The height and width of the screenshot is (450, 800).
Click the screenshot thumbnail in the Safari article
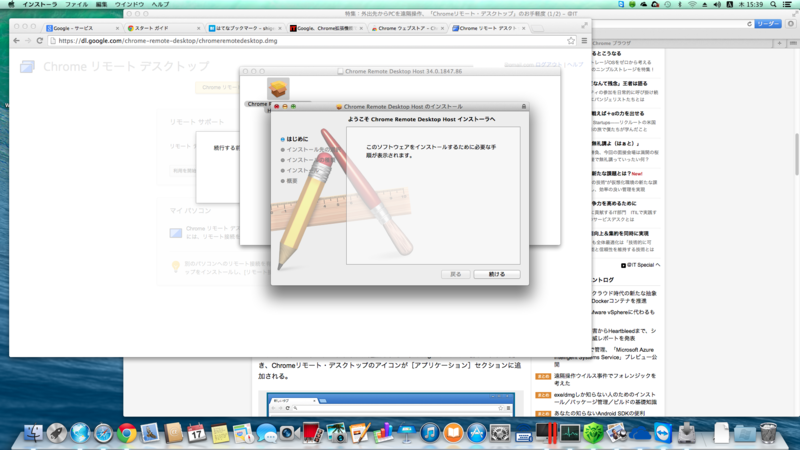coord(391,405)
